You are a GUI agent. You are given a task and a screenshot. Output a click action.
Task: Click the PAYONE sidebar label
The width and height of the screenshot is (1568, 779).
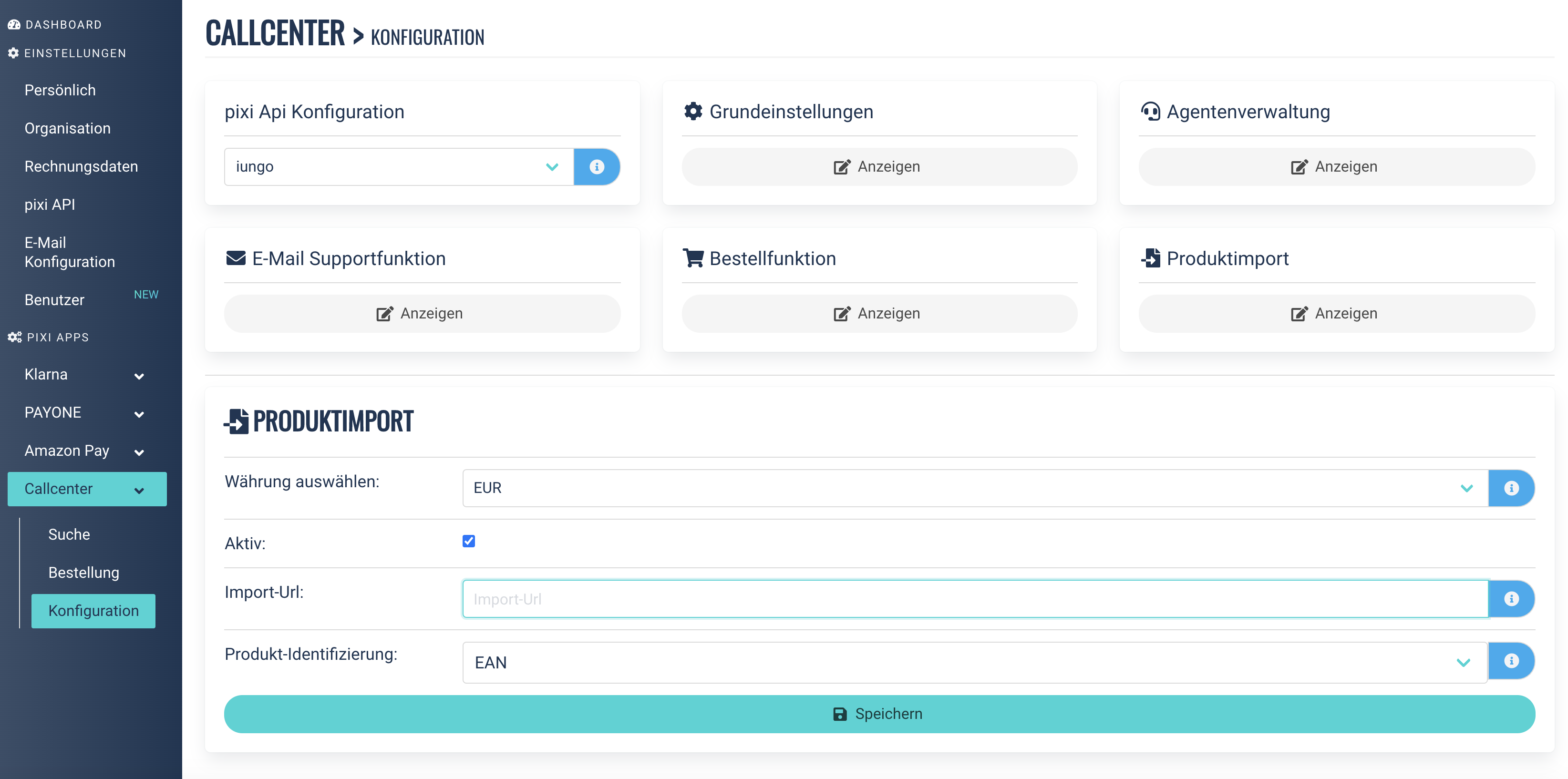53,413
